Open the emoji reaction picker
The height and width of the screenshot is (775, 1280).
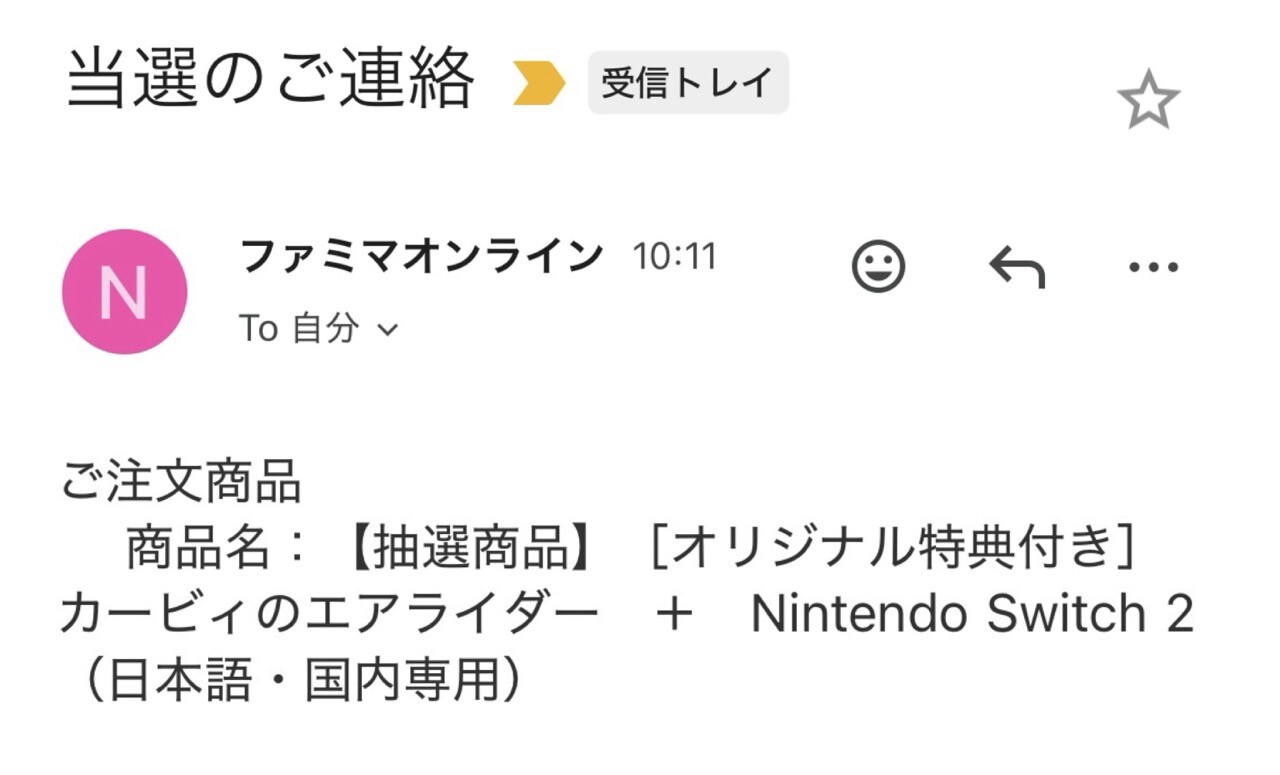click(x=878, y=266)
